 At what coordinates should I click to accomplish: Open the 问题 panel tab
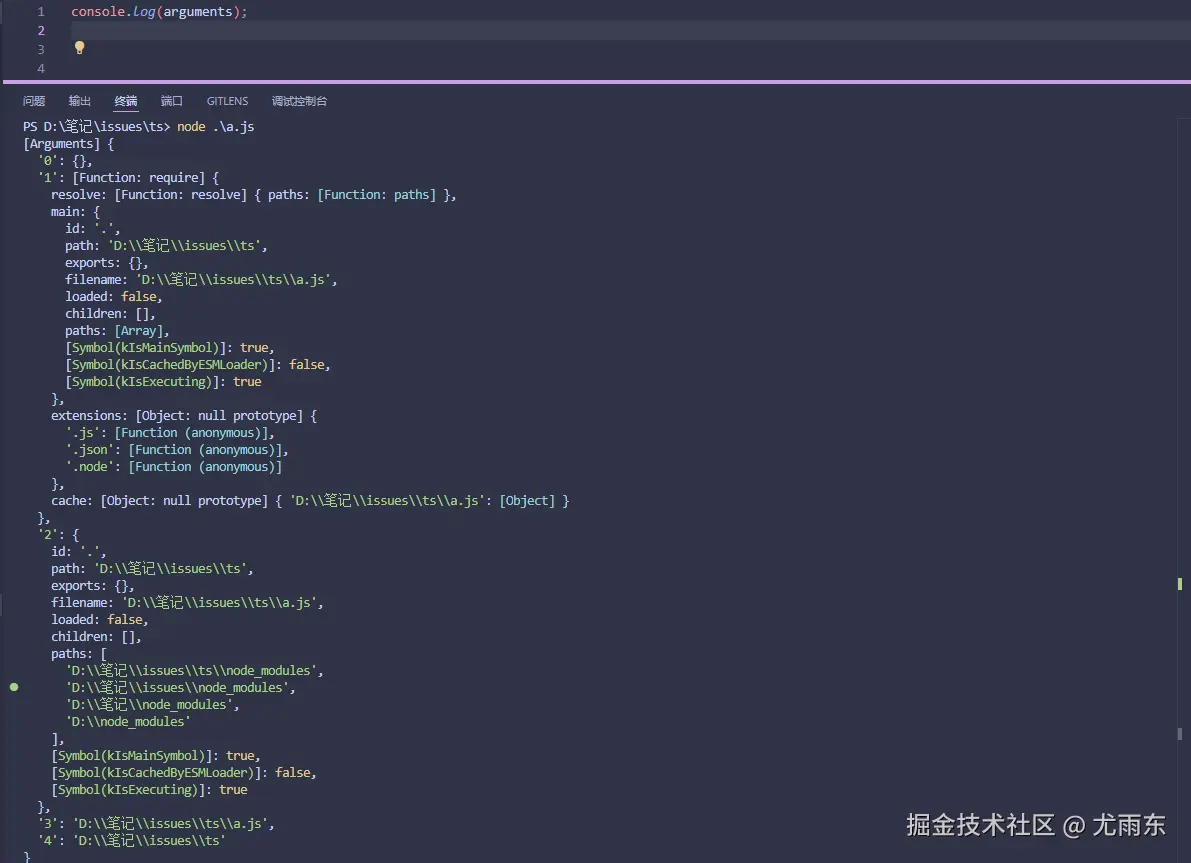pos(33,101)
